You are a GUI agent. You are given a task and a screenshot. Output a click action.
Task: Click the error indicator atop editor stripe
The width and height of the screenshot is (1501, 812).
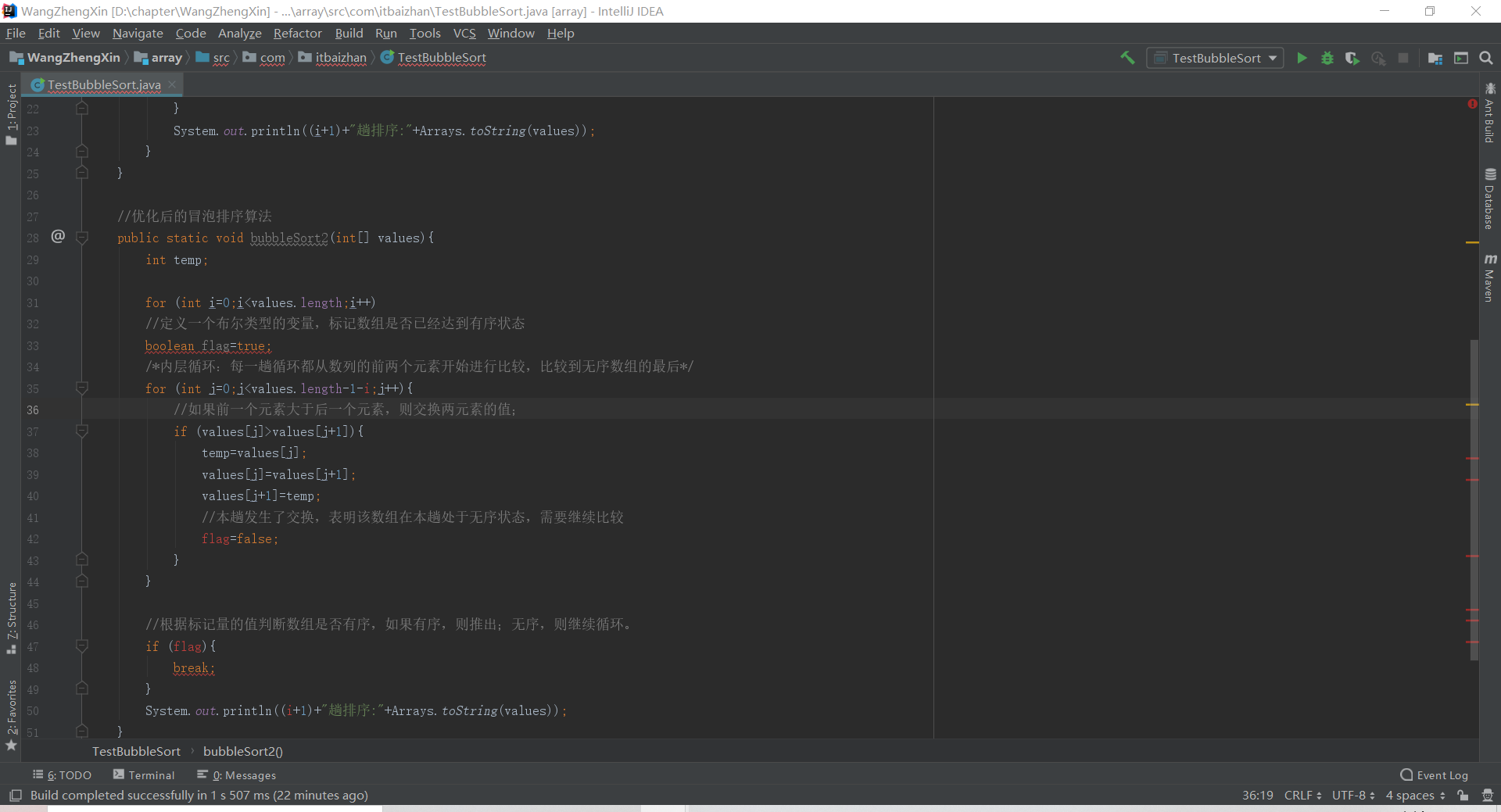pos(1472,104)
